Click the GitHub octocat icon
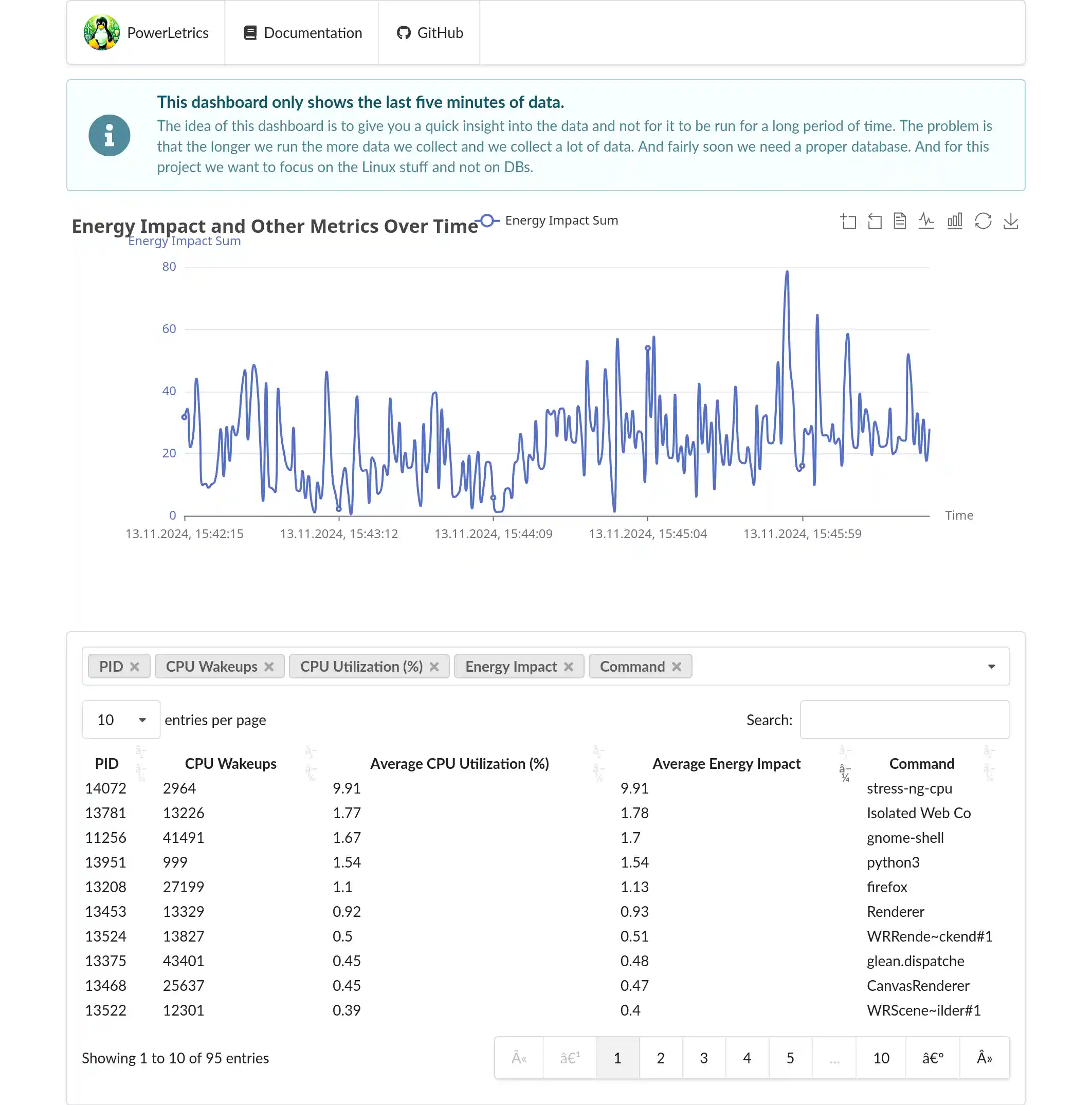Viewport: 1092px width, 1105px height. point(403,32)
